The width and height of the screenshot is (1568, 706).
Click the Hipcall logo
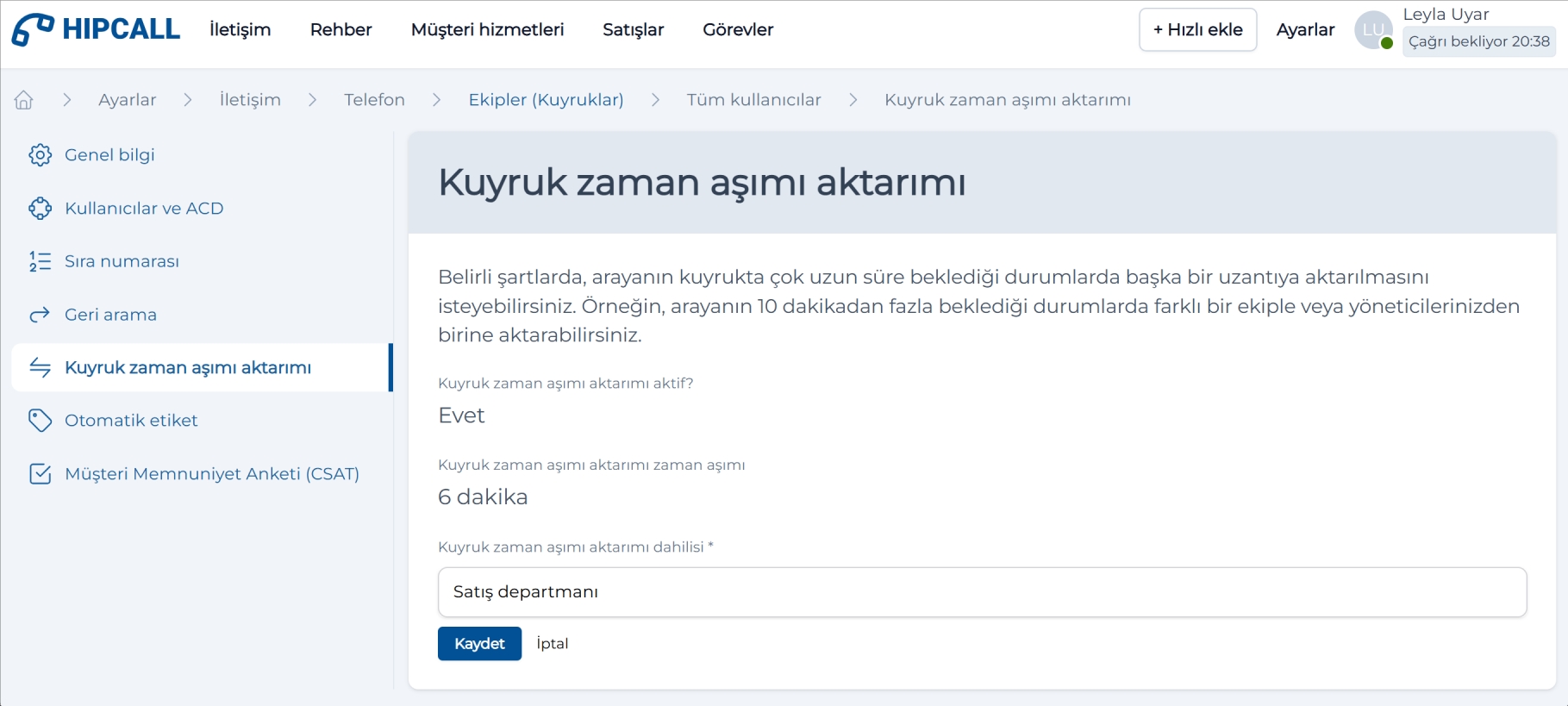(96, 29)
